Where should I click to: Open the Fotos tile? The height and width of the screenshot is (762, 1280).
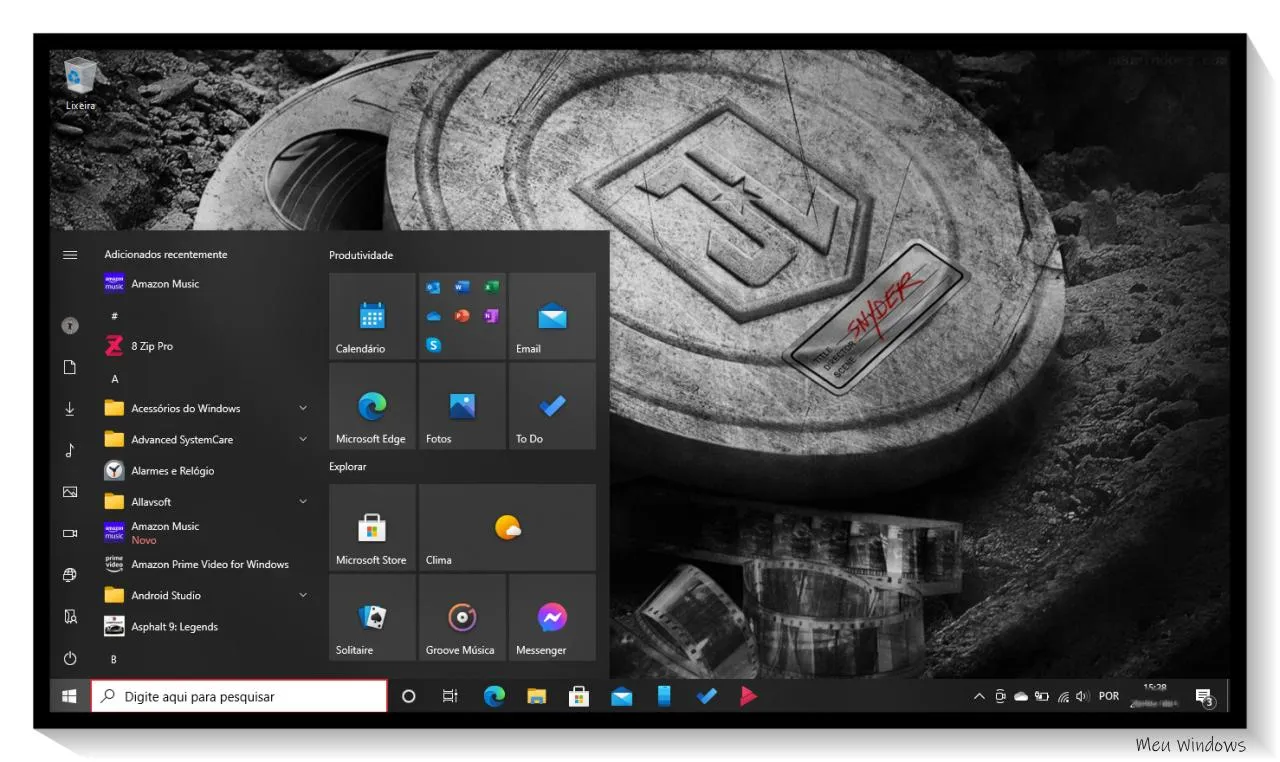462,407
